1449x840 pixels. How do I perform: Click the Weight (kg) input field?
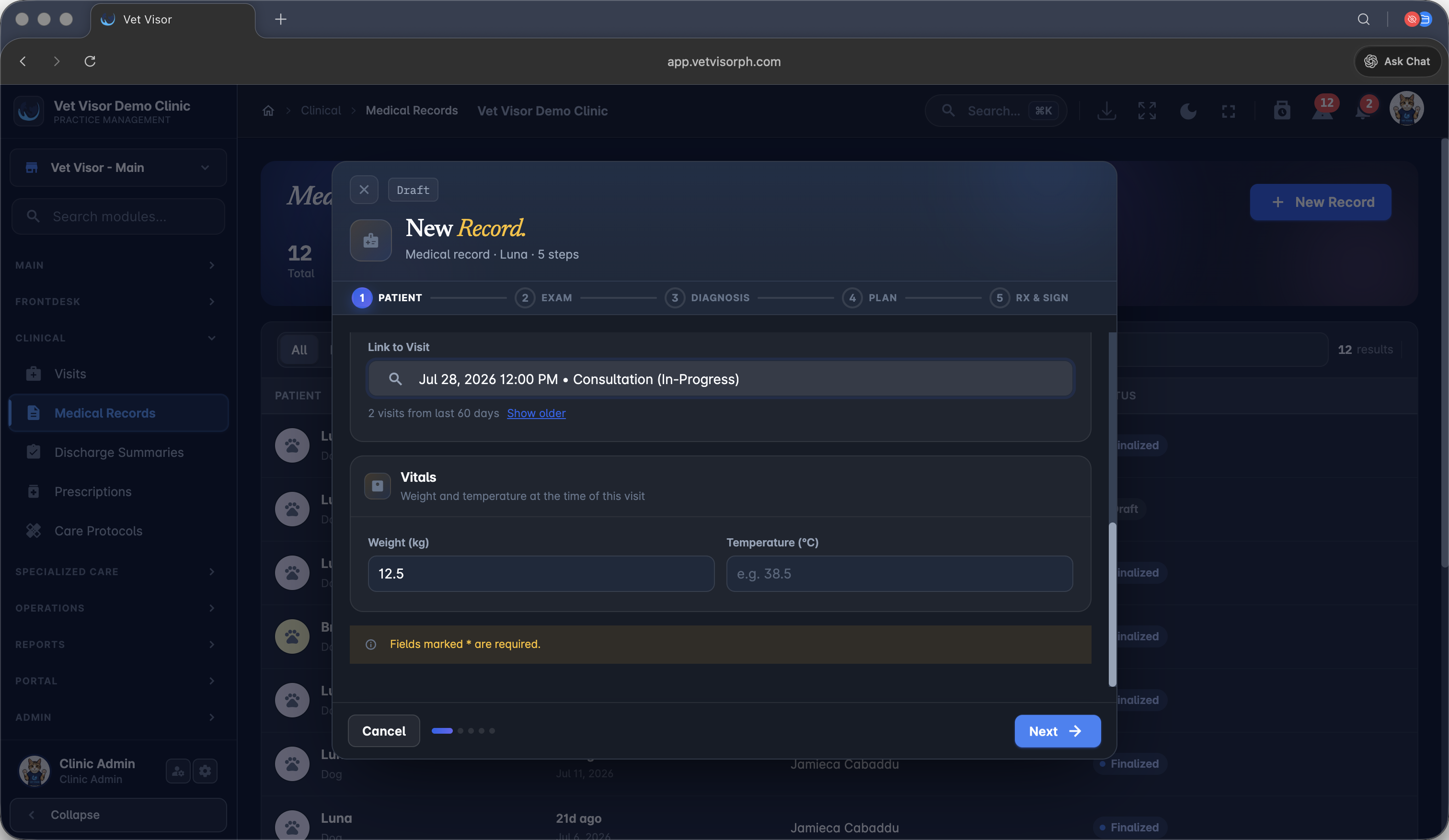coord(541,573)
